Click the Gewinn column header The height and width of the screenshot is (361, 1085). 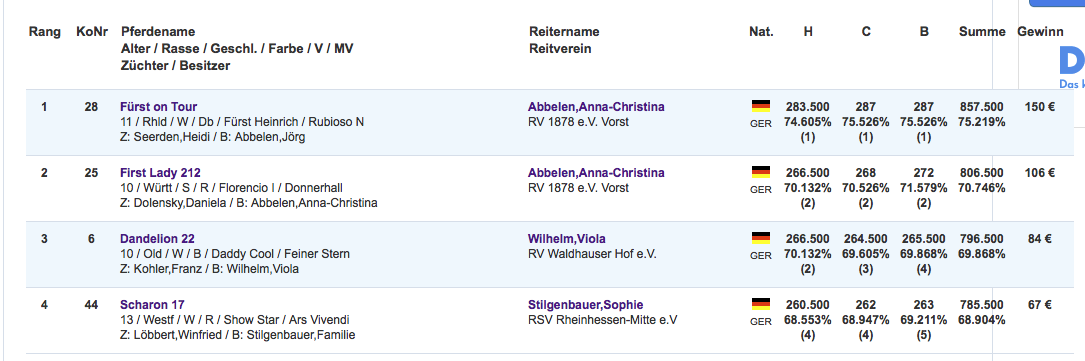point(1040,32)
